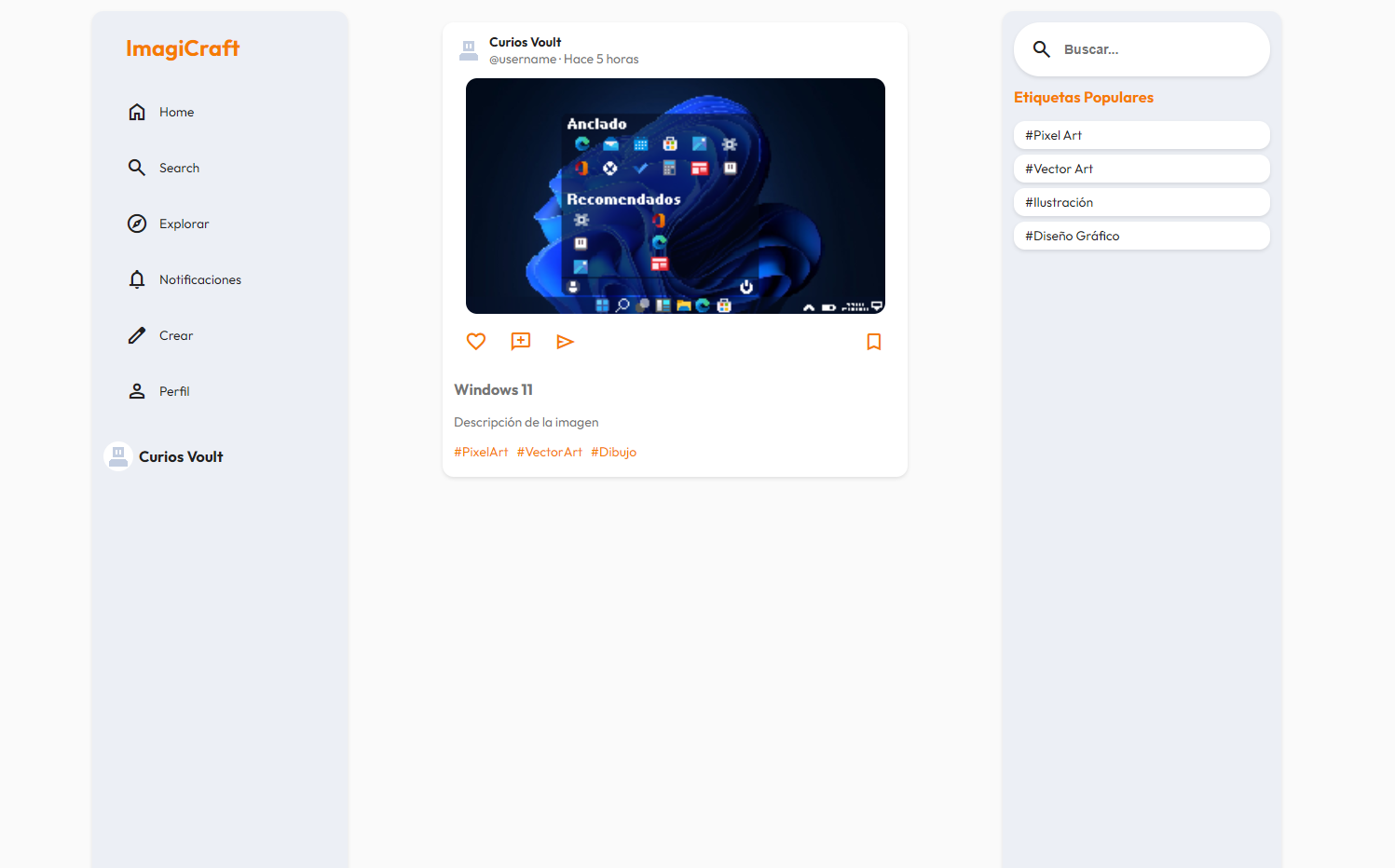Click the Search magnifier icon in sidebar
Image resolution: width=1395 pixels, height=868 pixels.
click(x=137, y=168)
